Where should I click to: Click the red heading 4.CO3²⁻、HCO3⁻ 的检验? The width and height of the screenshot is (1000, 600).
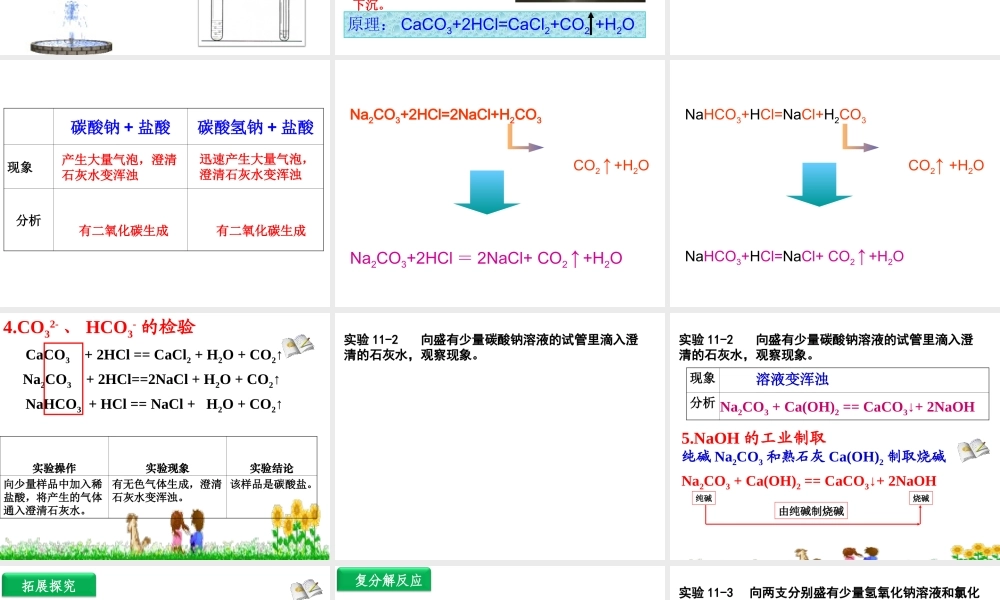click(x=99, y=327)
